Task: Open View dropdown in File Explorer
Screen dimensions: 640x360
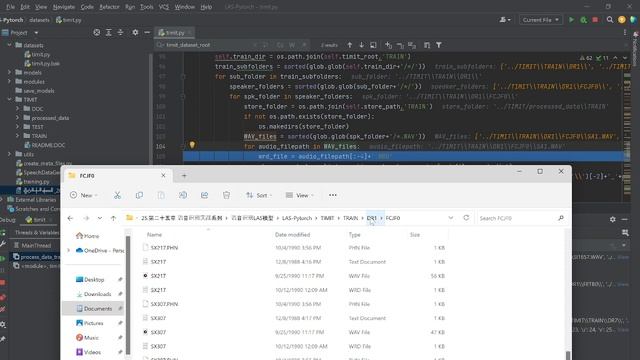Action: click(x=300, y=195)
